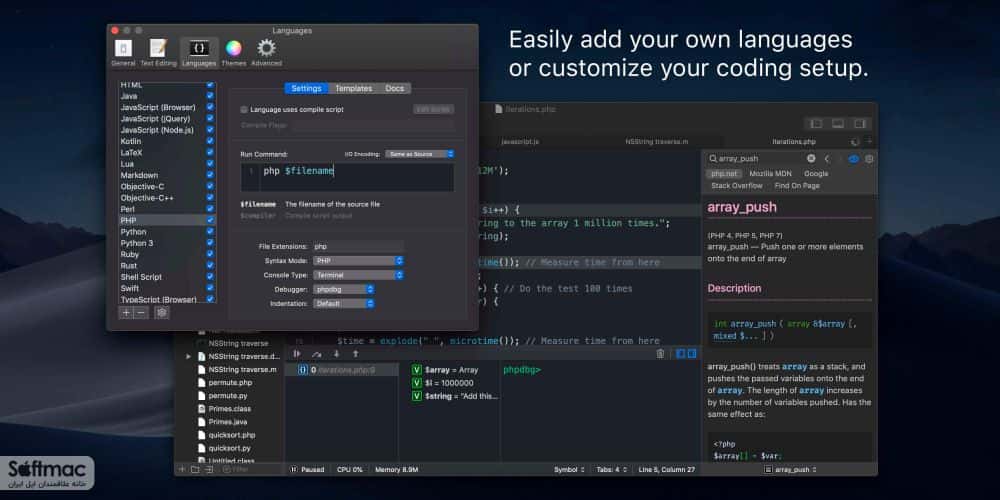Screen dimensions: 1000x500
Task: Add new folder in navigator footer
Action: click(x=195, y=469)
